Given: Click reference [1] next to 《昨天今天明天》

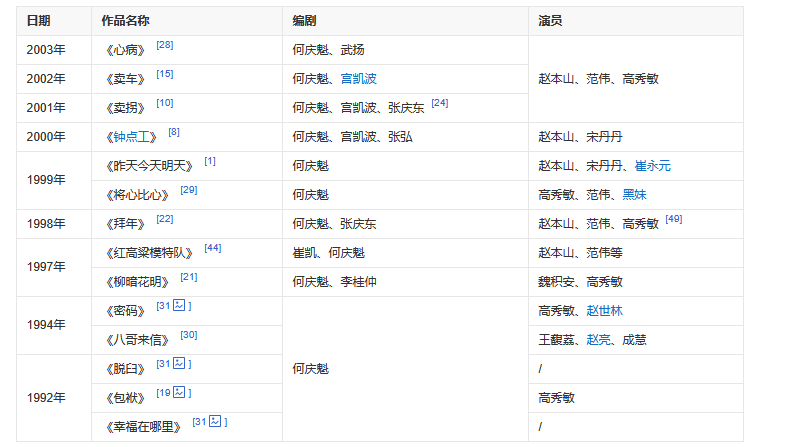Looking at the screenshot, I should click(210, 161).
